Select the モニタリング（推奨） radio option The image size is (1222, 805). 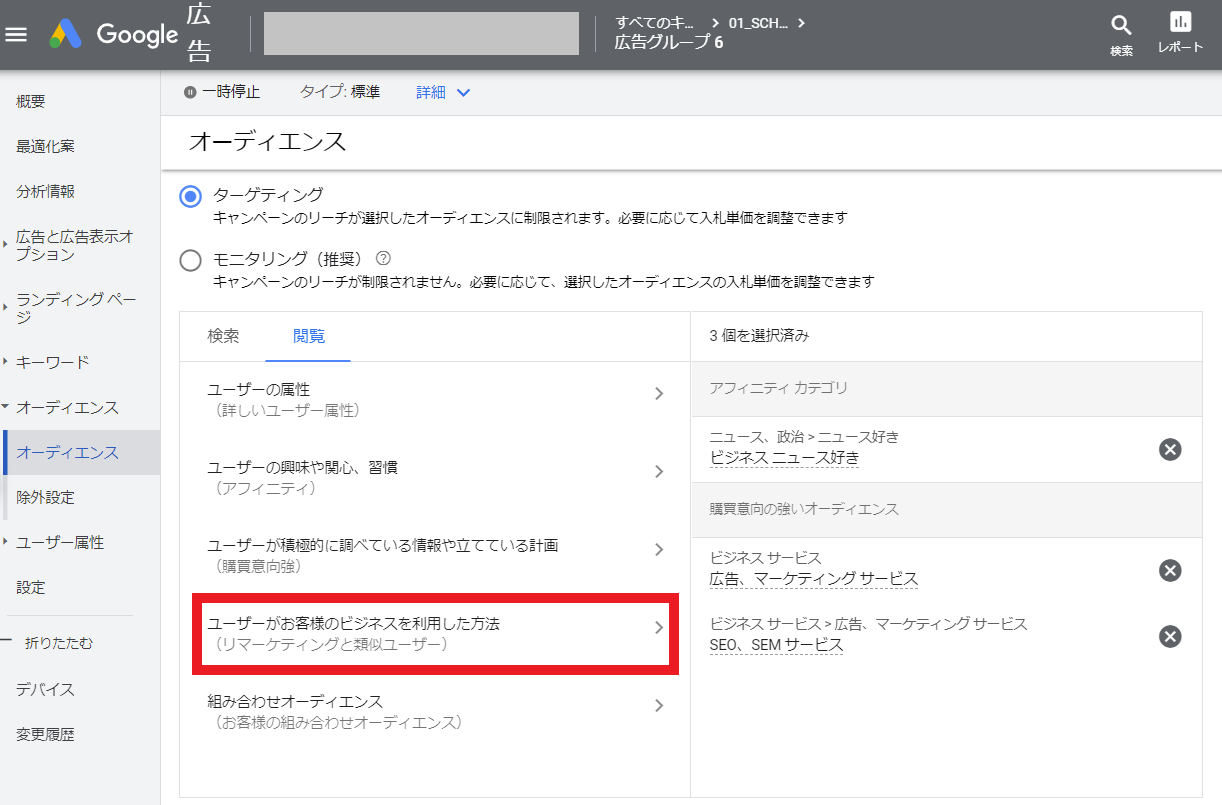190,261
